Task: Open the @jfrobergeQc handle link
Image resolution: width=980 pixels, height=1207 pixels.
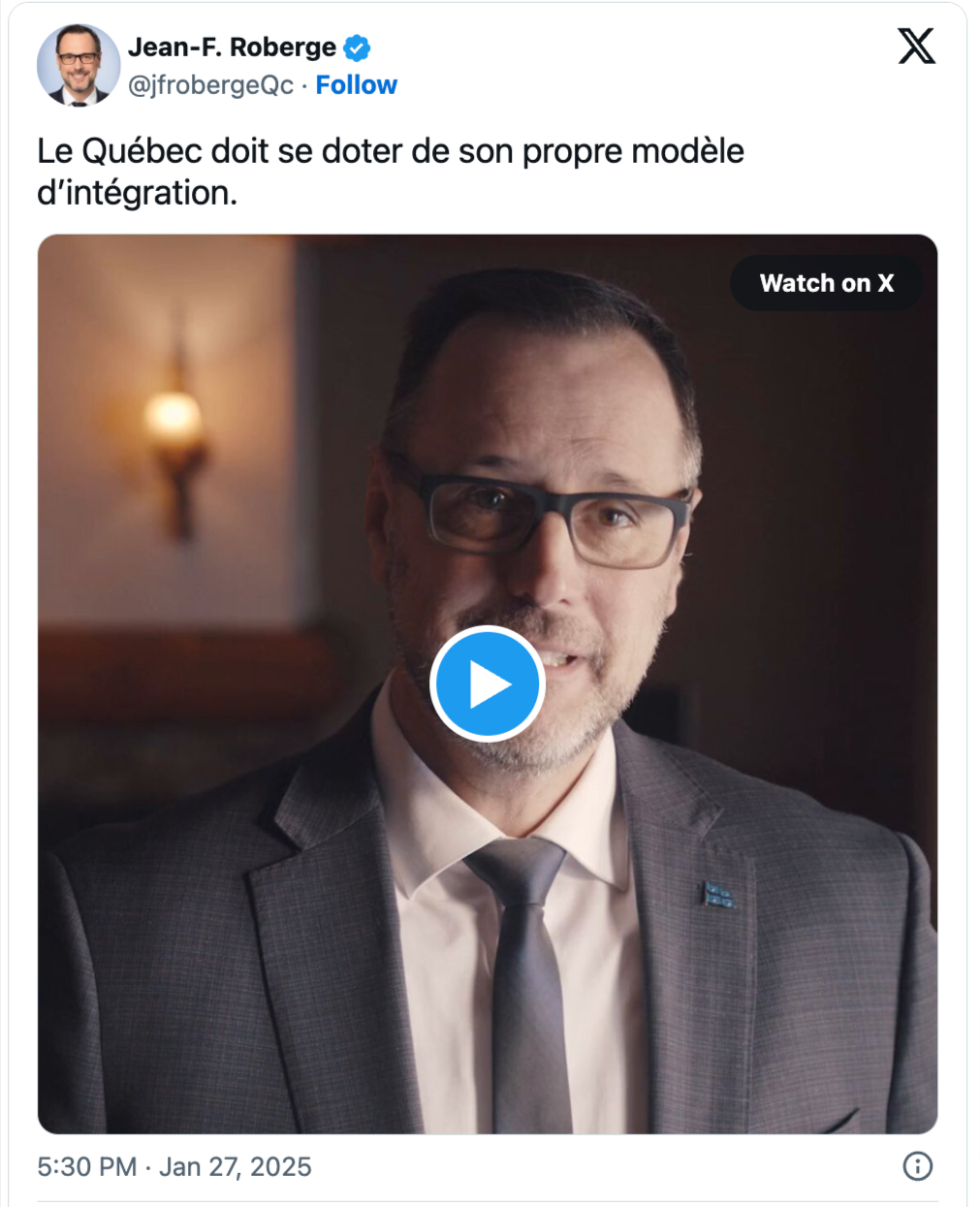Action: (211, 85)
